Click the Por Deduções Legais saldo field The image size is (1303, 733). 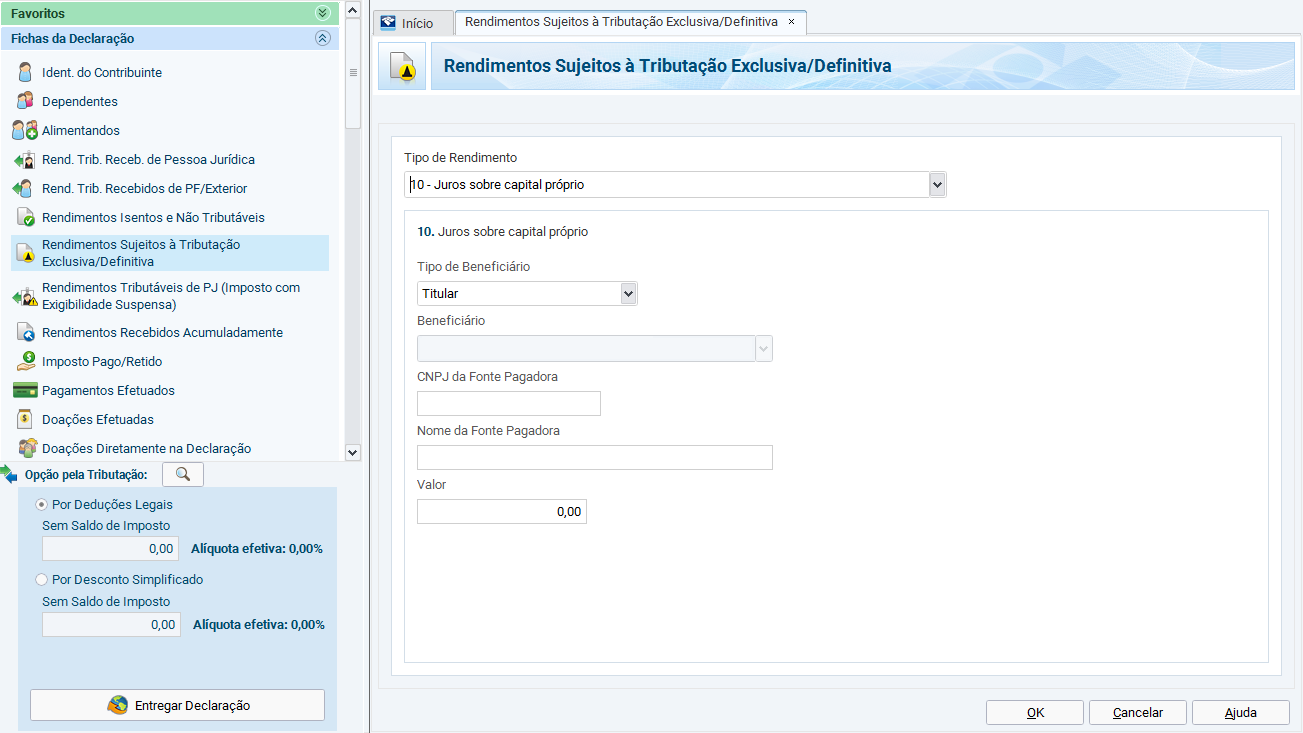[111, 548]
